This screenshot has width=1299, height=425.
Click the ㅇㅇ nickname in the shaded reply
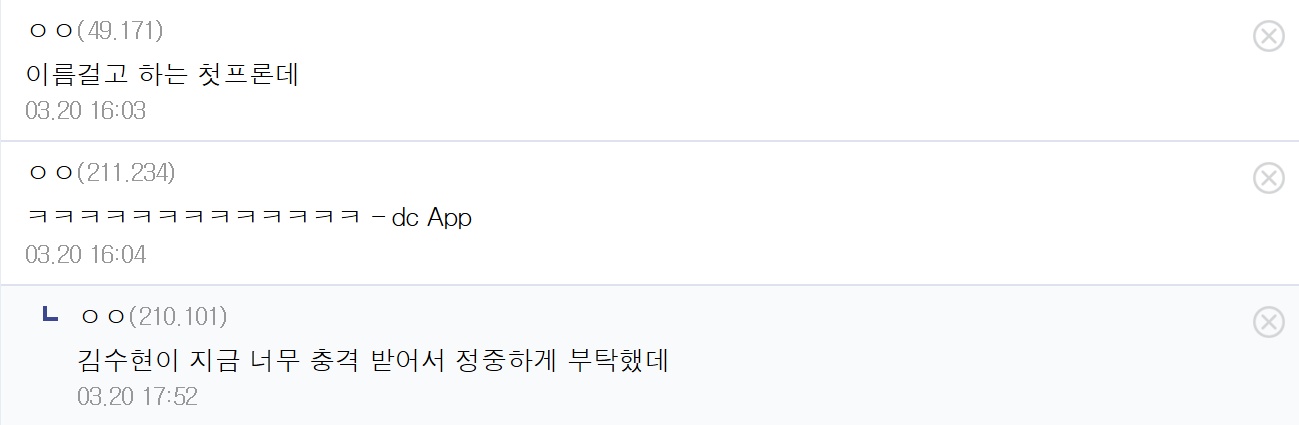103,317
